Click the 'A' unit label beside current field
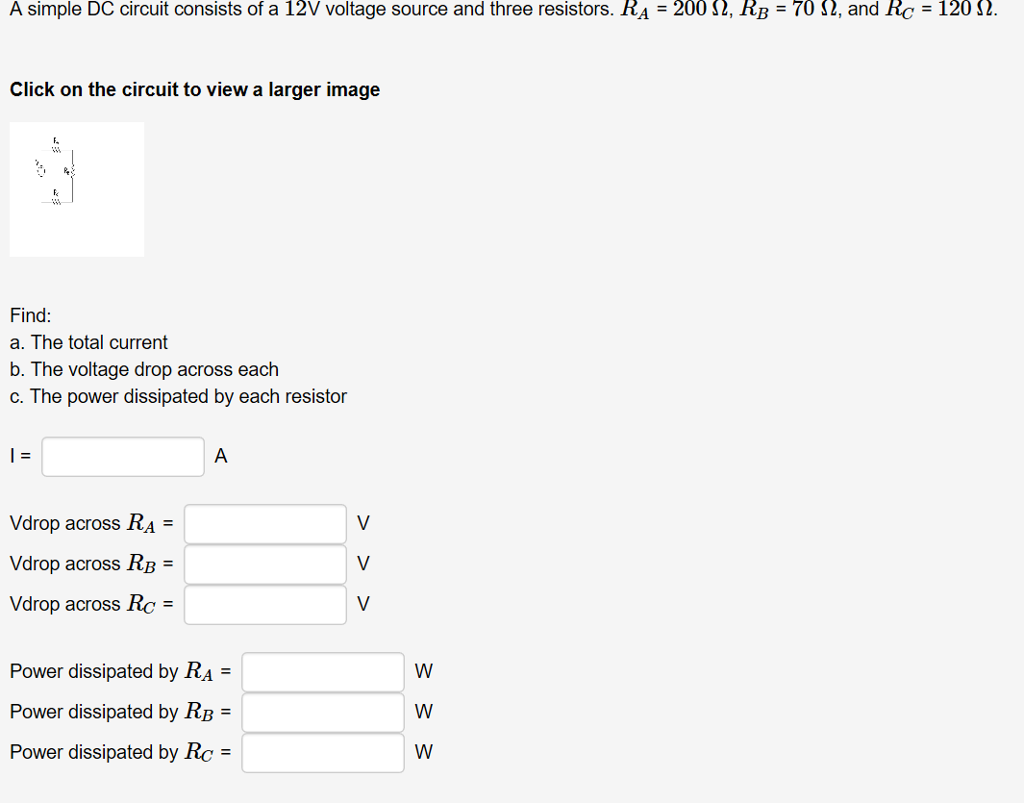The width and height of the screenshot is (1024, 803). tap(221, 457)
